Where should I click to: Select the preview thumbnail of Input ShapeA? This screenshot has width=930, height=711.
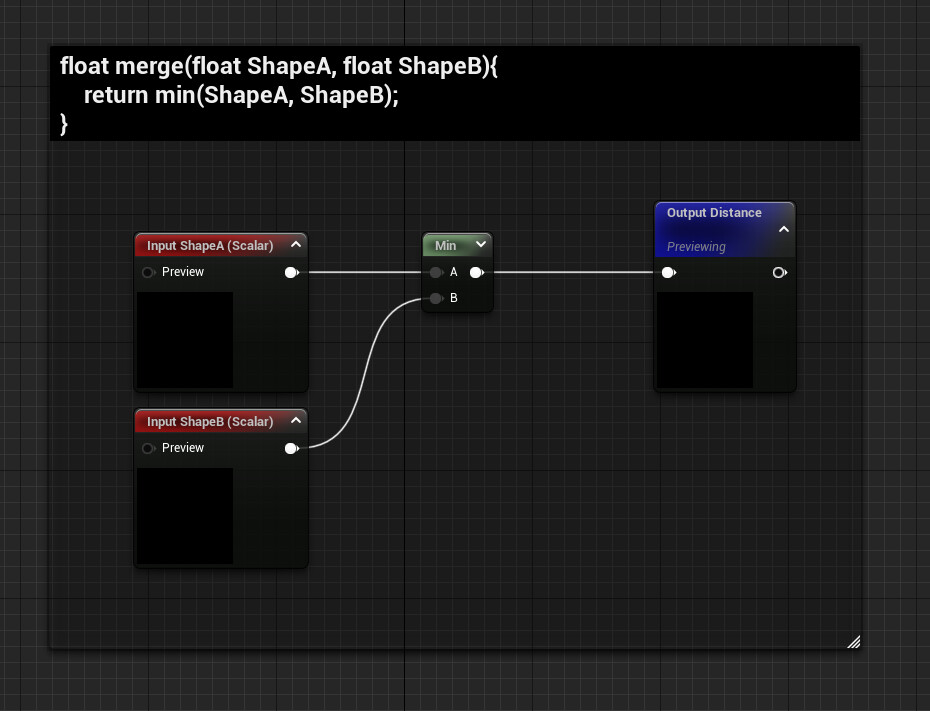coord(185,340)
